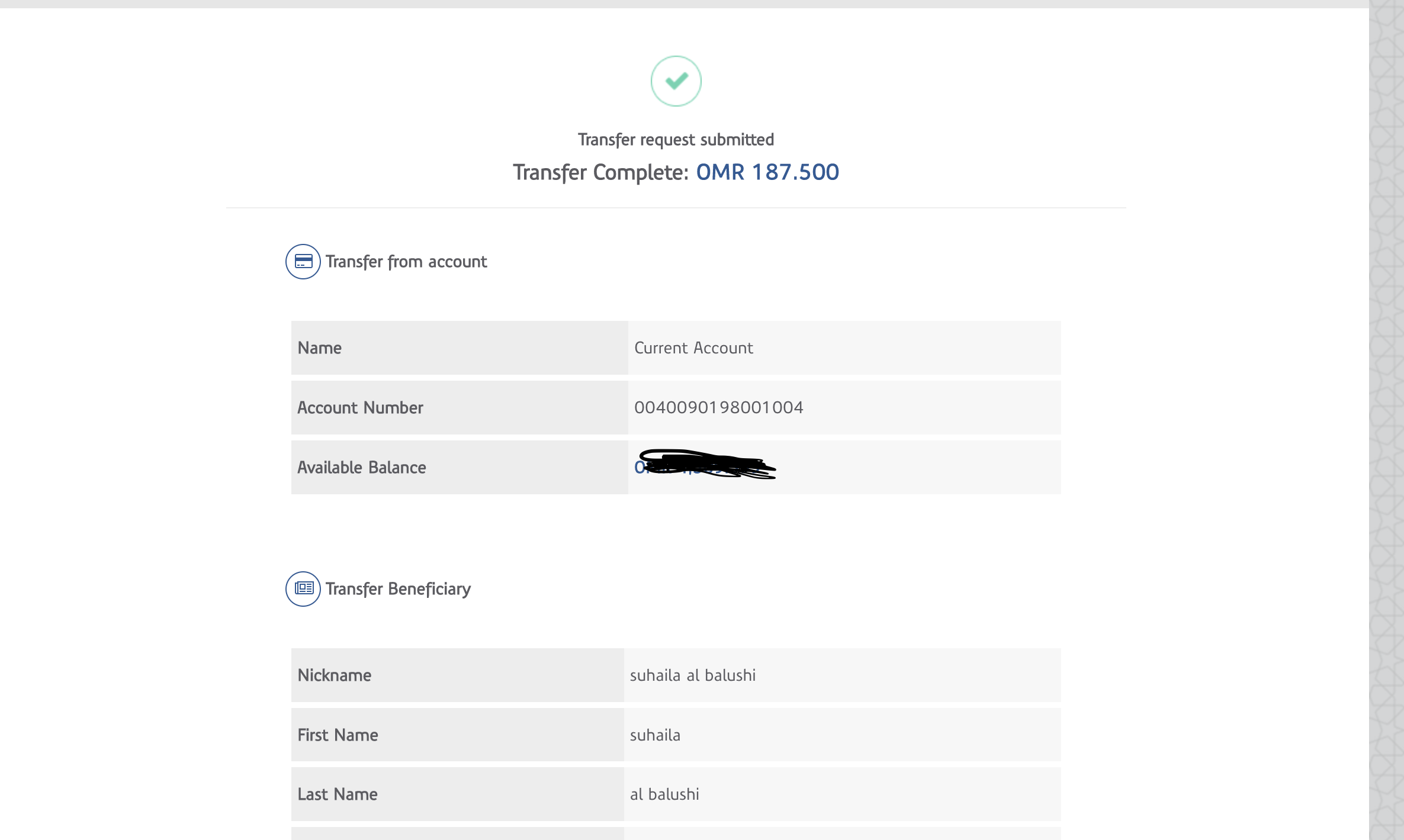
Task: Click the Name label in account table
Action: coord(320,348)
